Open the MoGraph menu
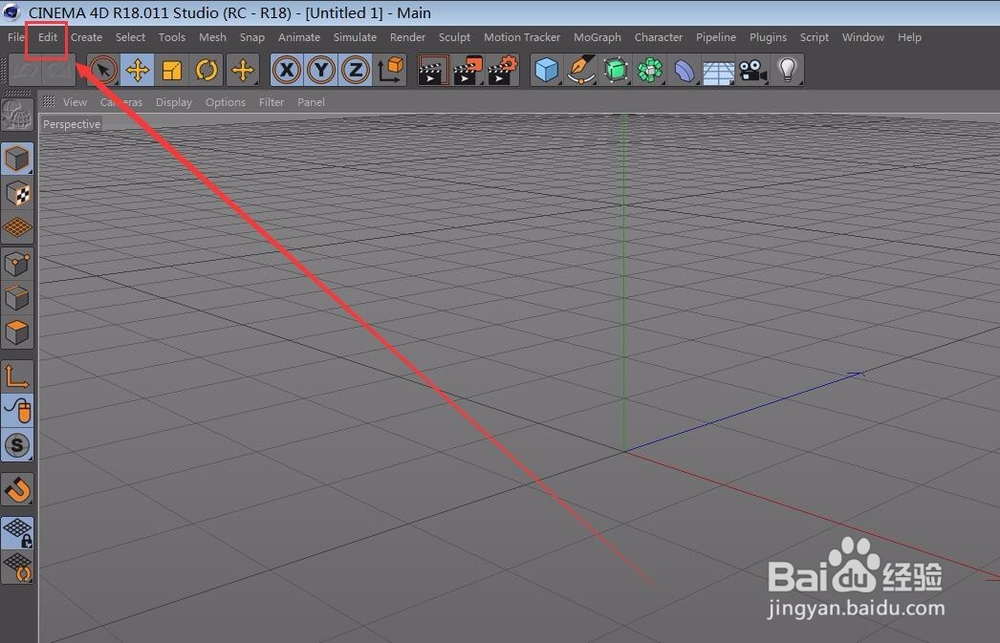Image resolution: width=1000 pixels, height=643 pixels. coord(597,37)
